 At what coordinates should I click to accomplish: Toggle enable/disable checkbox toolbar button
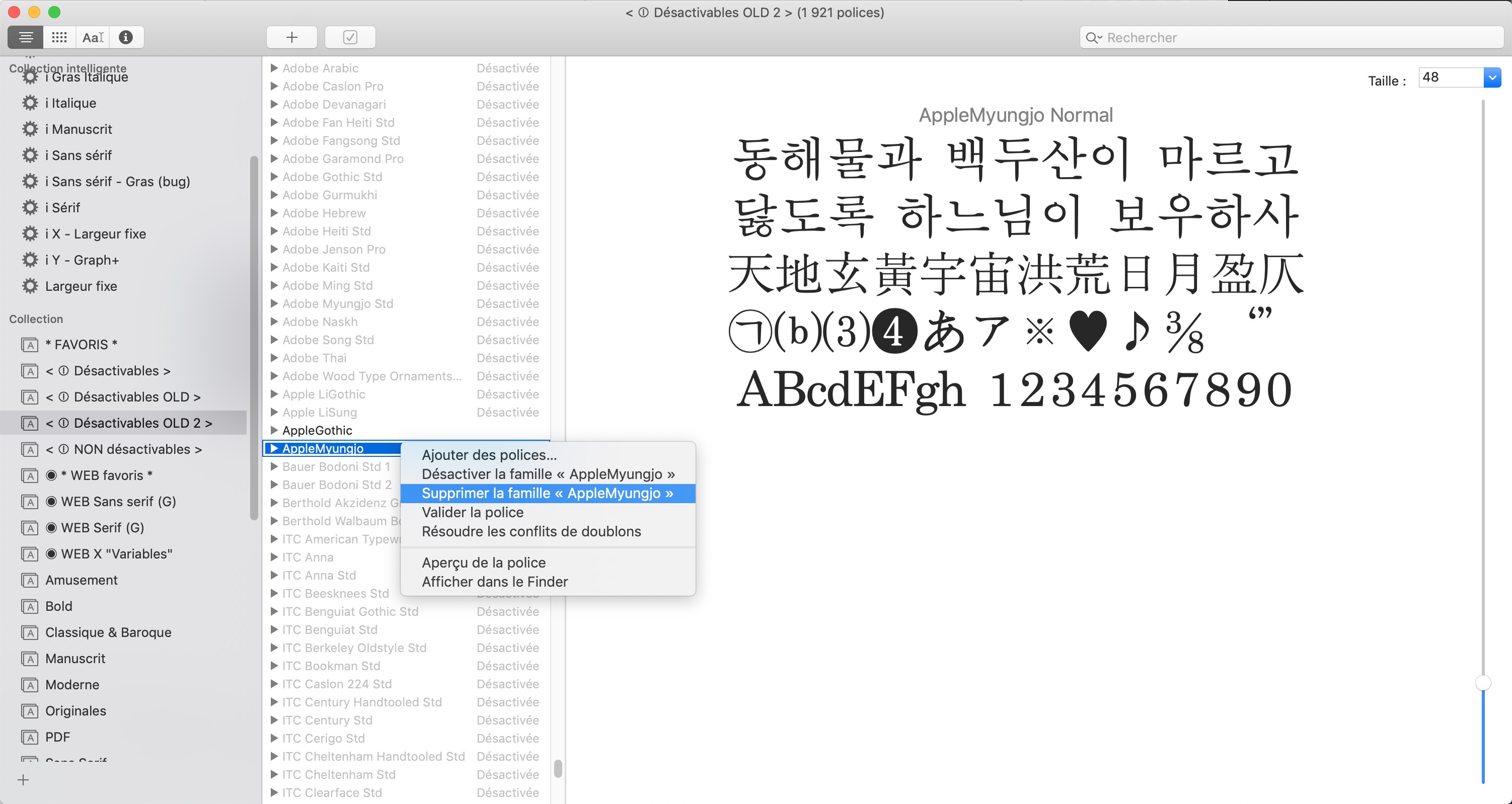pos(350,38)
